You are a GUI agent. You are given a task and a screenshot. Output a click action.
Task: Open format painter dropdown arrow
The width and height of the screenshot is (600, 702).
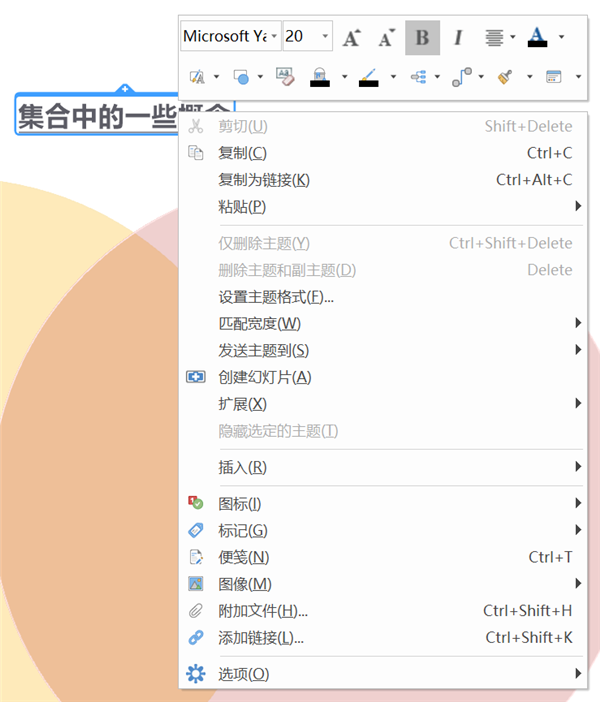click(x=530, y=77)
